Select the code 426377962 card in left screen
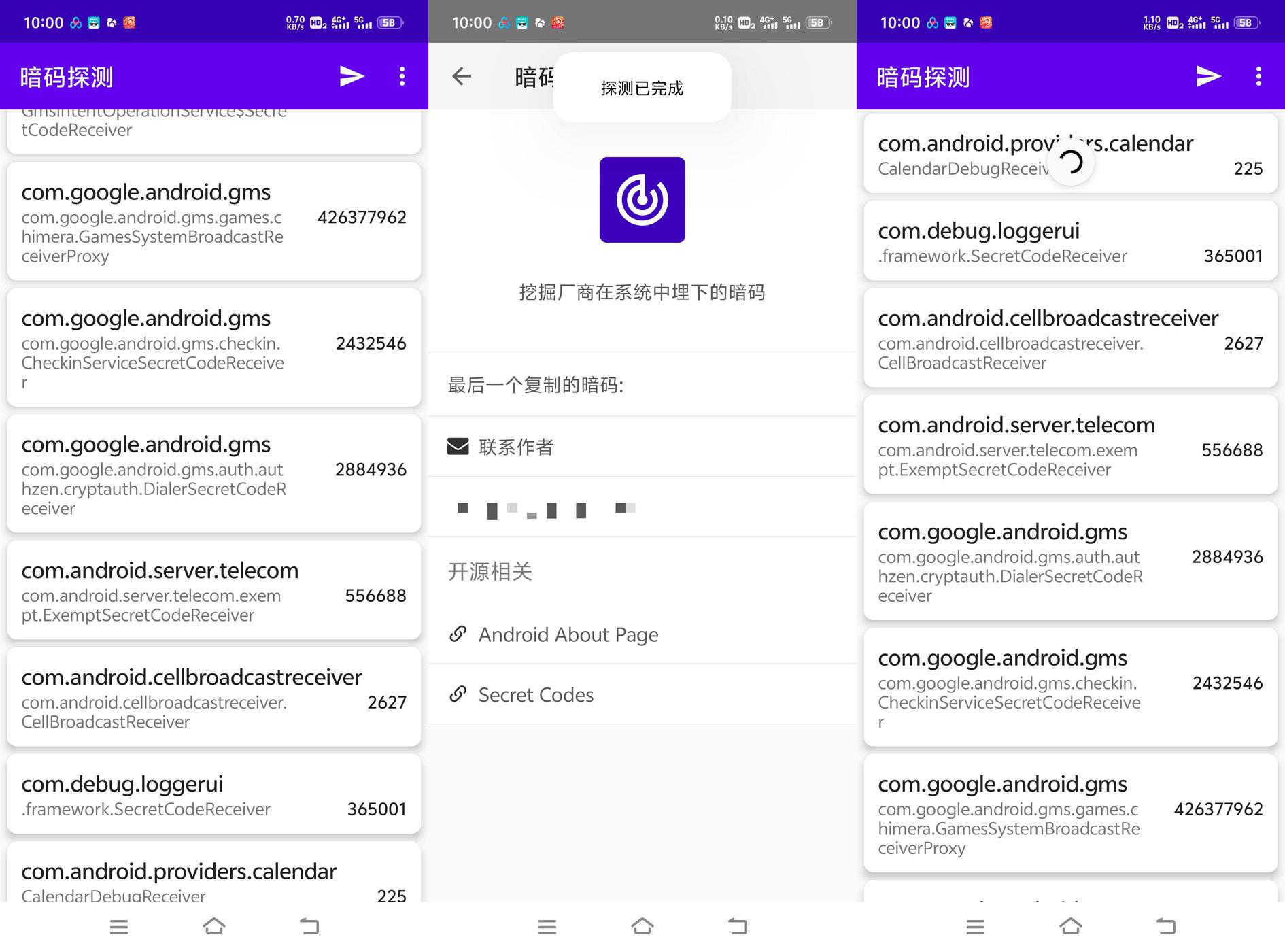Image resolution: width=1285 pixels, height=952 pixels. (x=214, y=222)
